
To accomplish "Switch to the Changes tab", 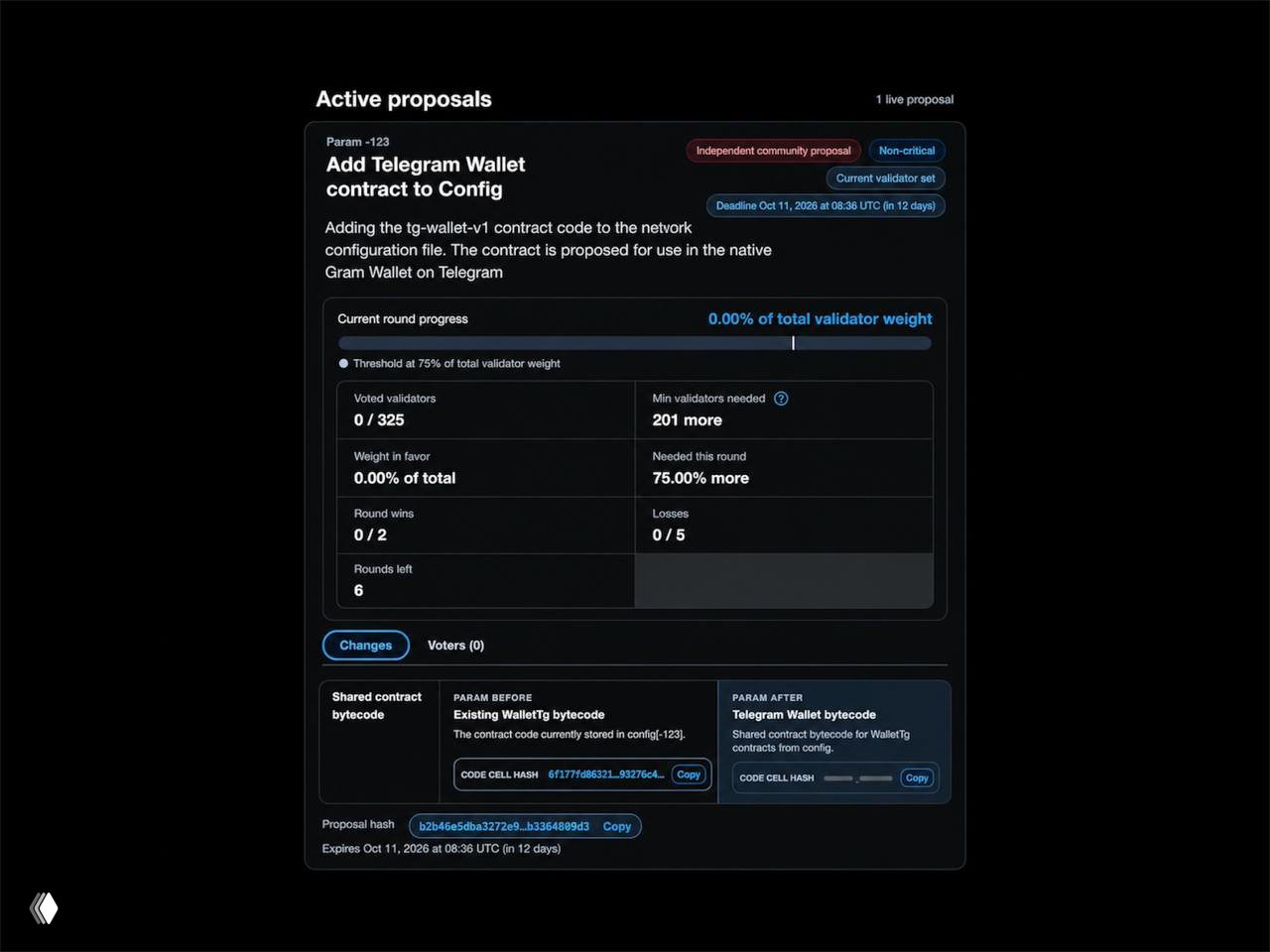I will 366,646.
